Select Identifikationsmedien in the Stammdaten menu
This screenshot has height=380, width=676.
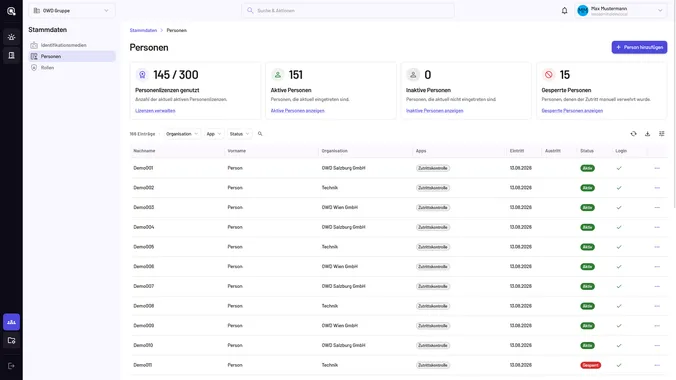[x=63, y=45]
